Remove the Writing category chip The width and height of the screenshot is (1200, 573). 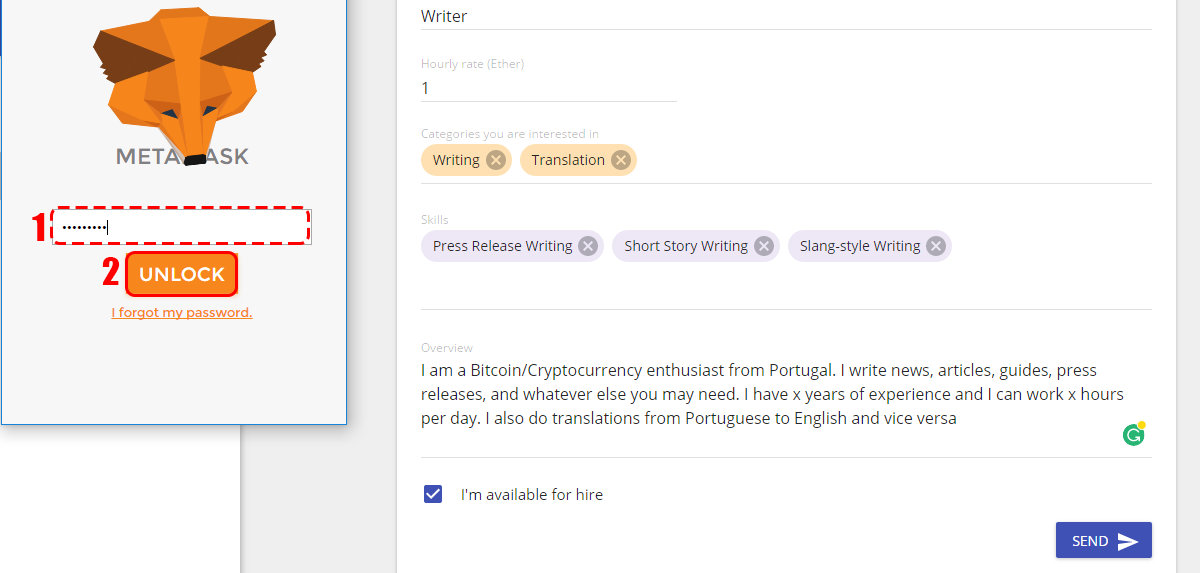pyautogui.click(x=496, y=160)
